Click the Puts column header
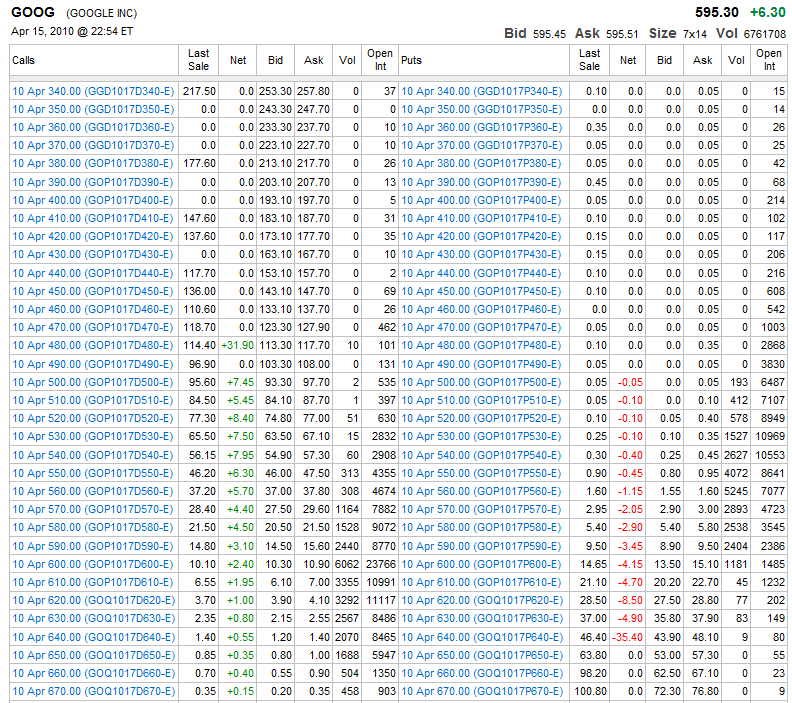This screenshot has width=792, height=703. pos(411,61)
